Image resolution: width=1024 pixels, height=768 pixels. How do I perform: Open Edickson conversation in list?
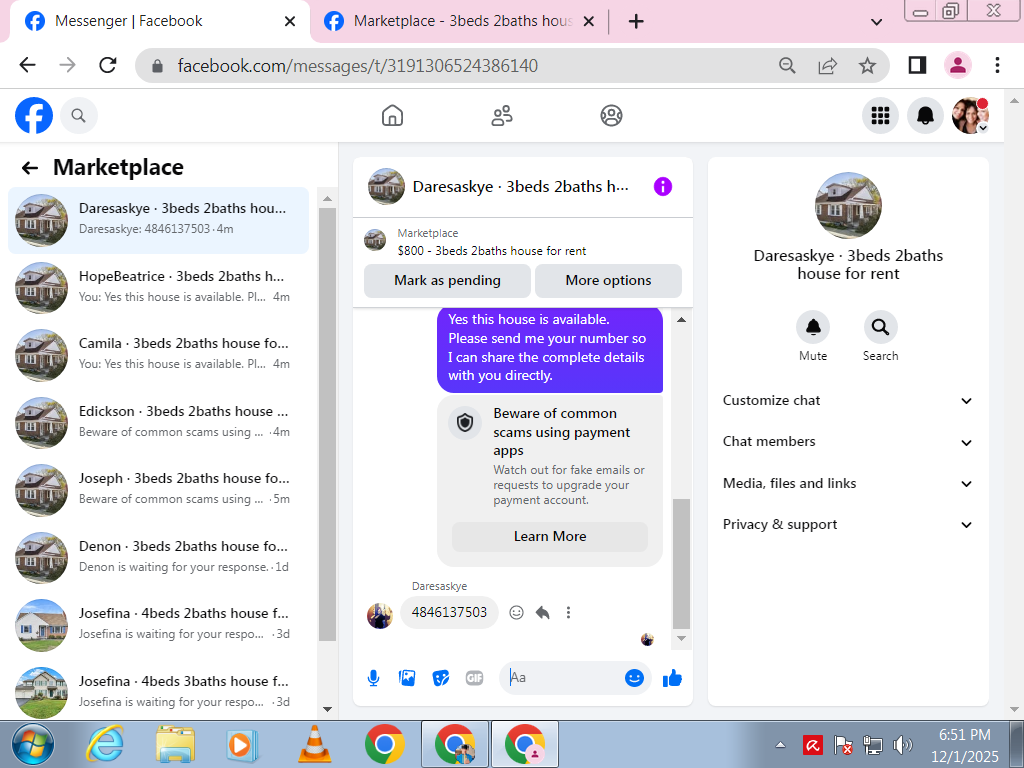(x=158, y=423)
